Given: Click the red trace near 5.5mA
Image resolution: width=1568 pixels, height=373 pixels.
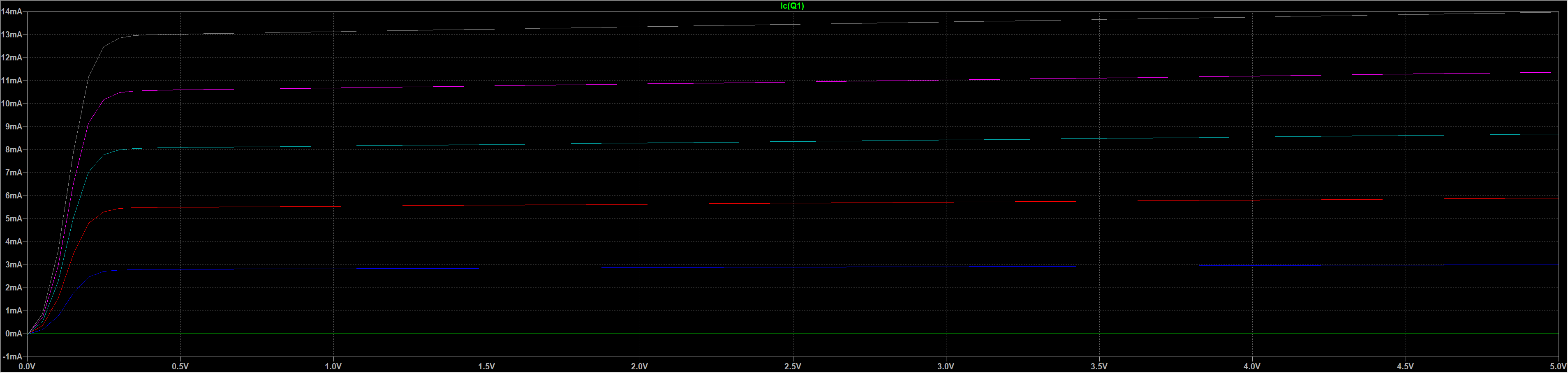Looking at the screenshot, I should (x=791, y=203).
